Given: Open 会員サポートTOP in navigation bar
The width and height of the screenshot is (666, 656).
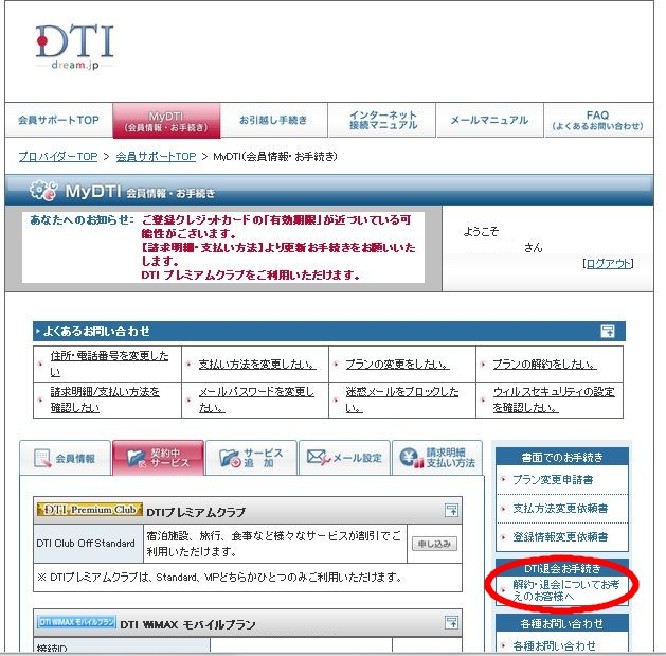Looking at the screenshot, I should tap(58, 120).
